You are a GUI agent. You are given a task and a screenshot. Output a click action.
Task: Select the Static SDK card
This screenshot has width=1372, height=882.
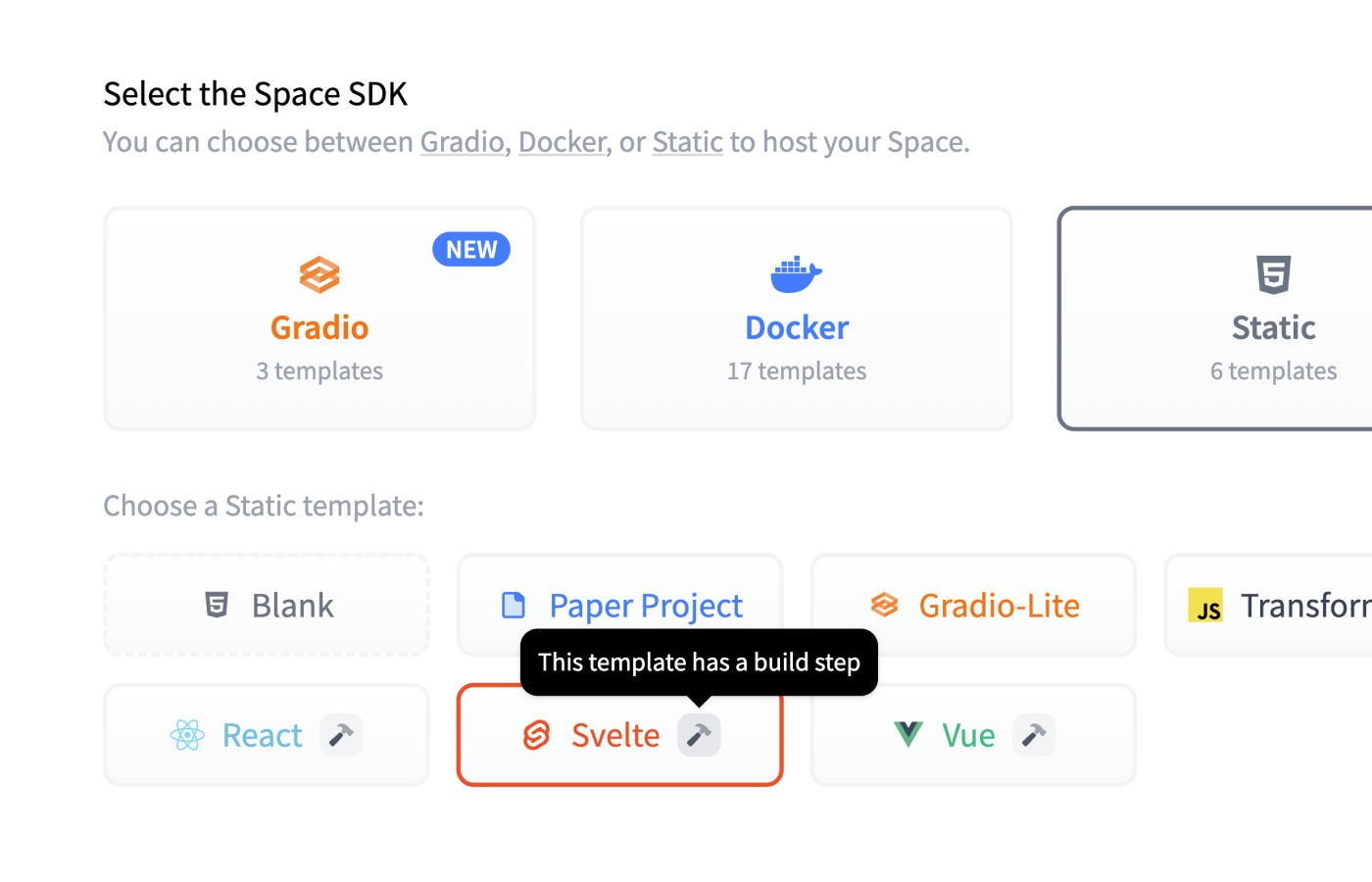point(1215,318)
